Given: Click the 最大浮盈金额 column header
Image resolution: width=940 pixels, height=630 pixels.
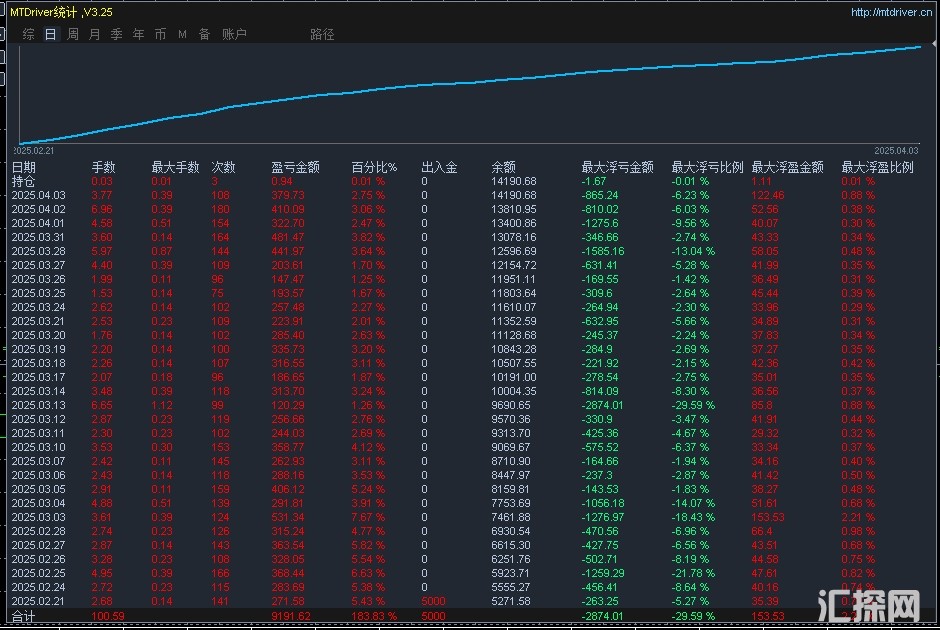Looking at the screenshot, I should point(787,167).
